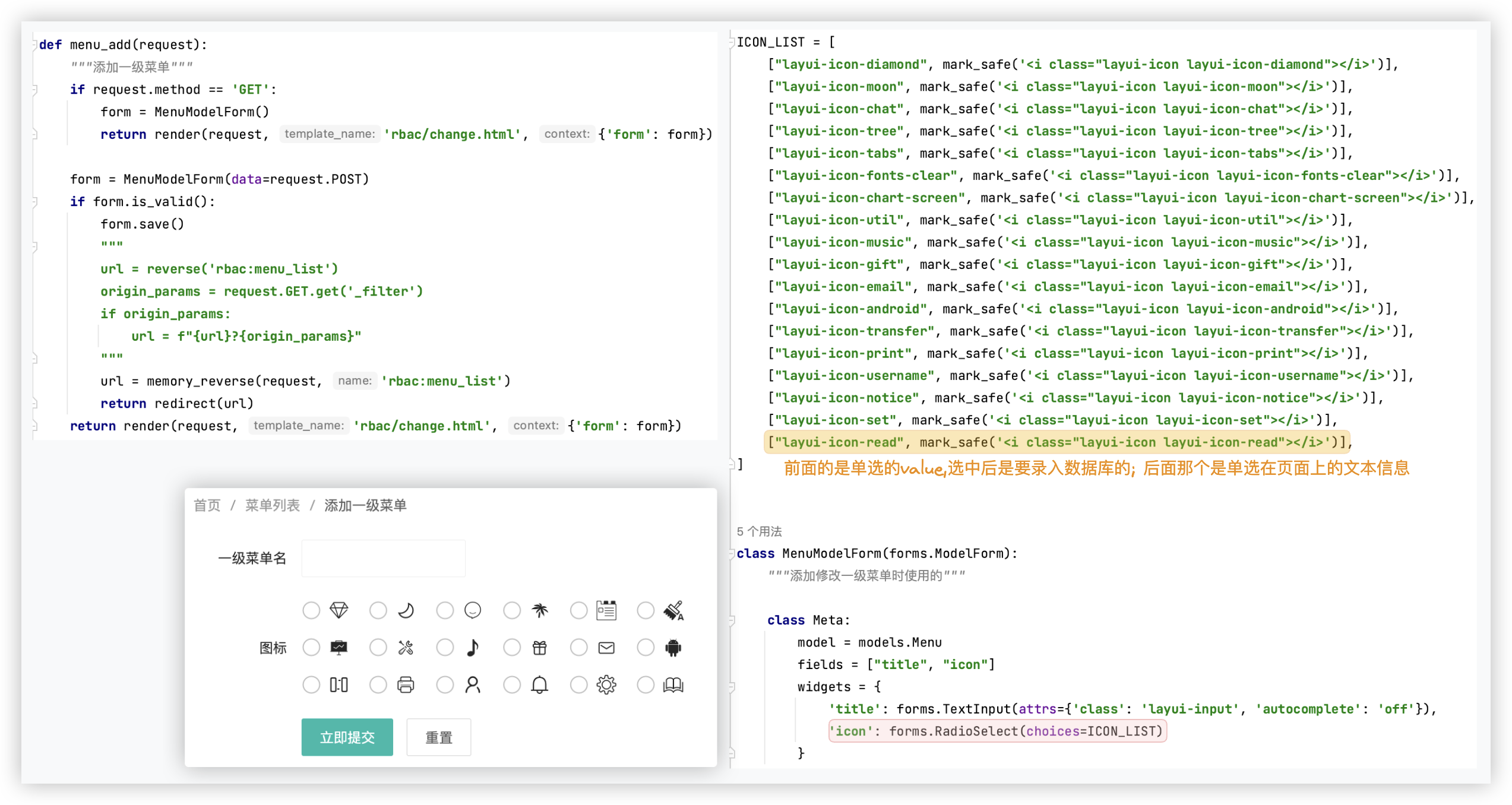Click the Android robot icon
The height and width of the screenshot is (805, 1512).
(673, 648)
